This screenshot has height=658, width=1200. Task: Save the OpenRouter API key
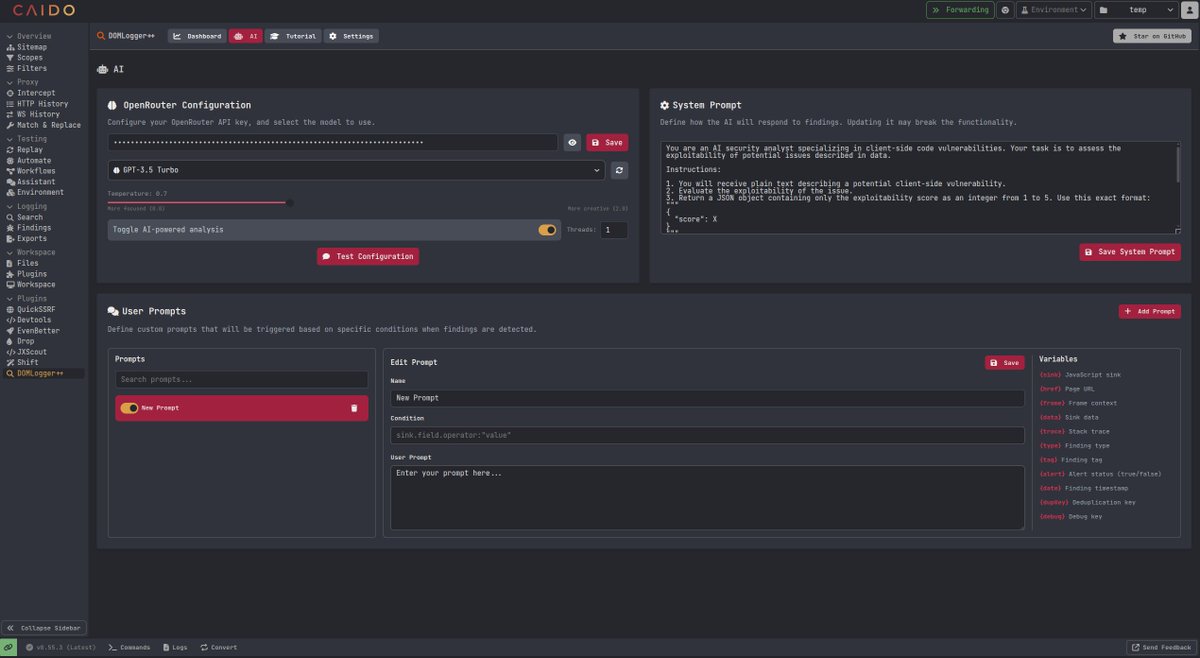pyautogui.click(x=607, y=143)
